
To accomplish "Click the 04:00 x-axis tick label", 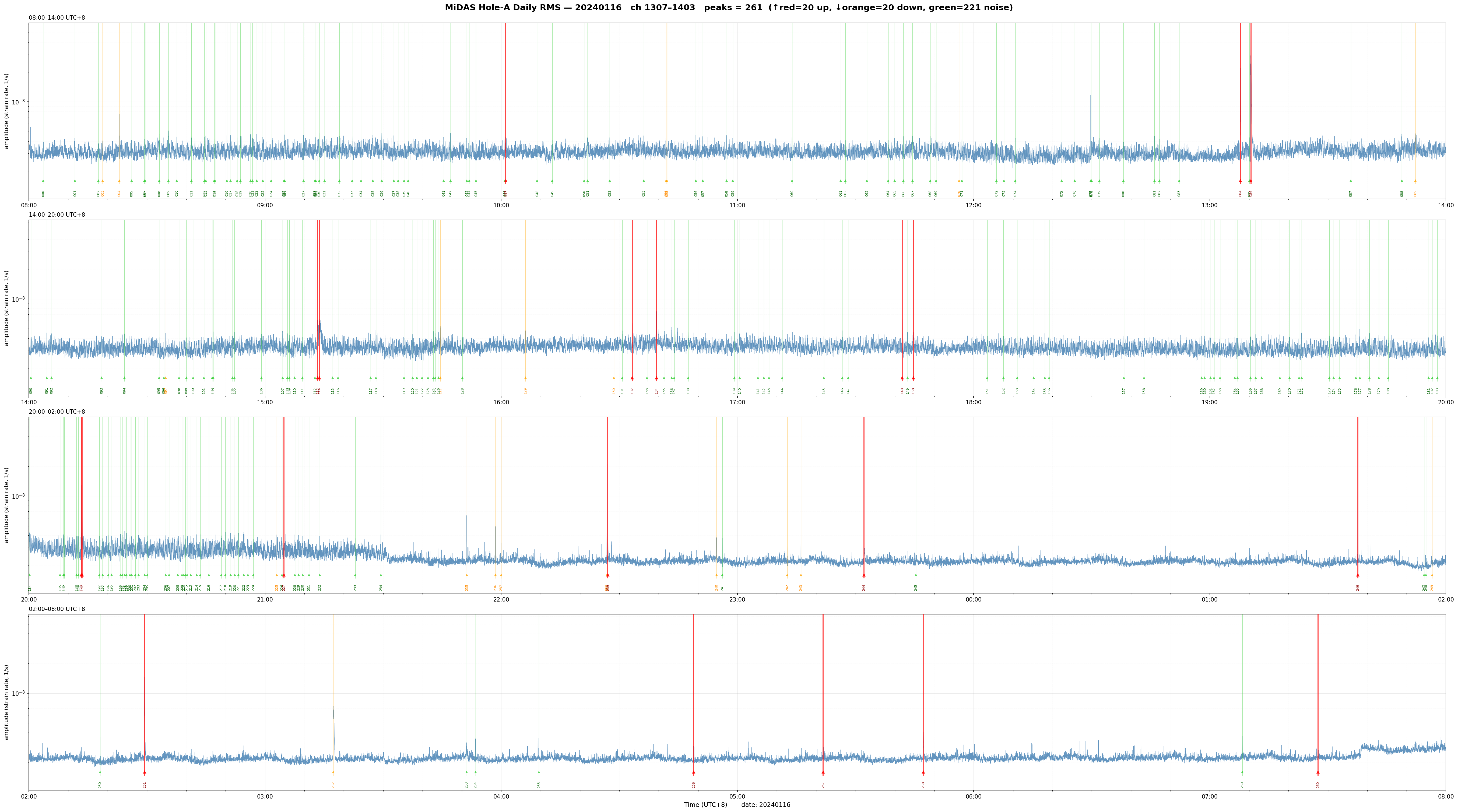I will click(x=501, y=797).
